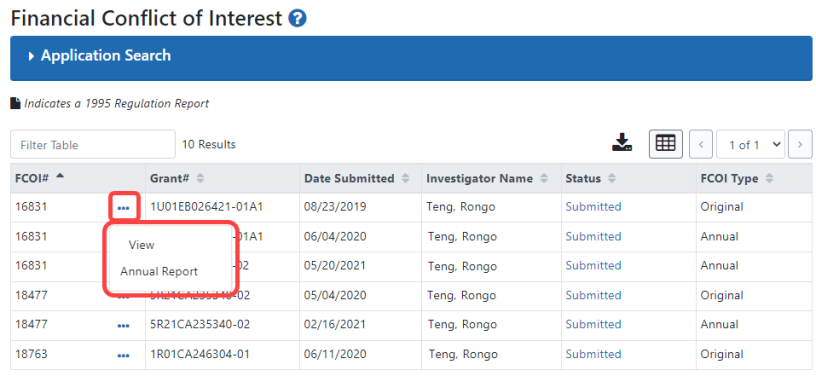Download table results with export icon
This screenshot has height=376, width=816.
click(x=622, y=142)
